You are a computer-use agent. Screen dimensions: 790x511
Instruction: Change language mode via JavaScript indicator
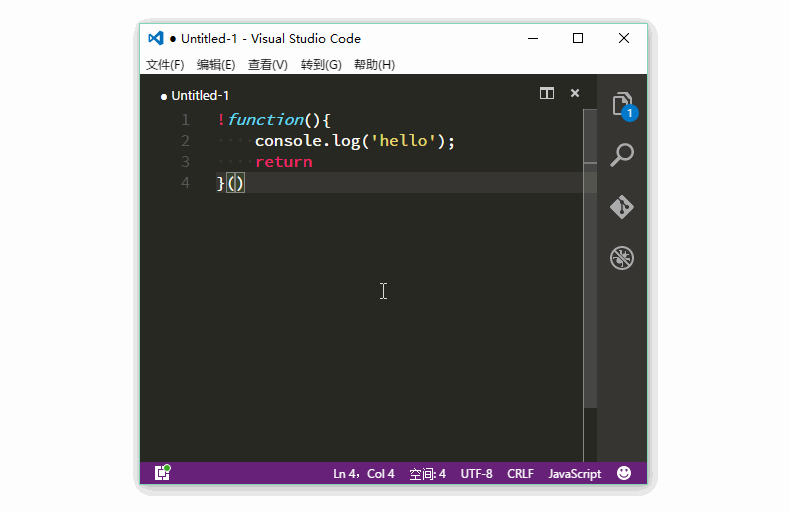(x=574, y=474)
